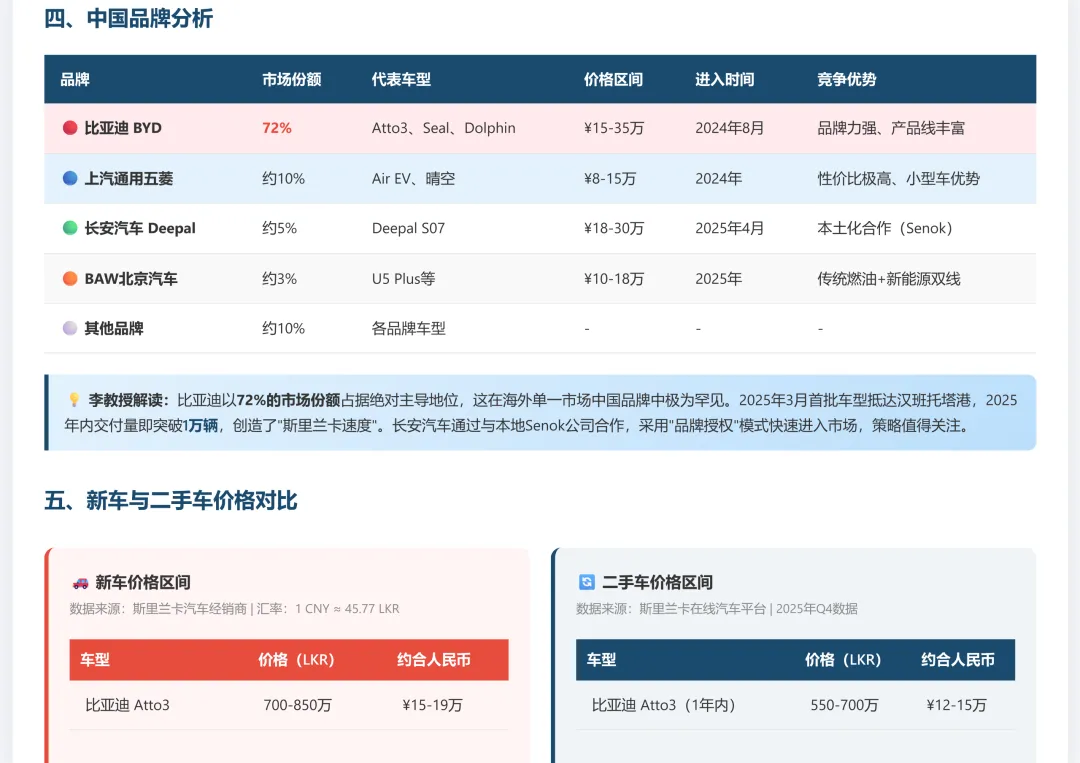The height and width of the screenshot is (763, 1080).
Task: Click the 2024年8月 entry date cell
Action: click(x=729, y=128)
